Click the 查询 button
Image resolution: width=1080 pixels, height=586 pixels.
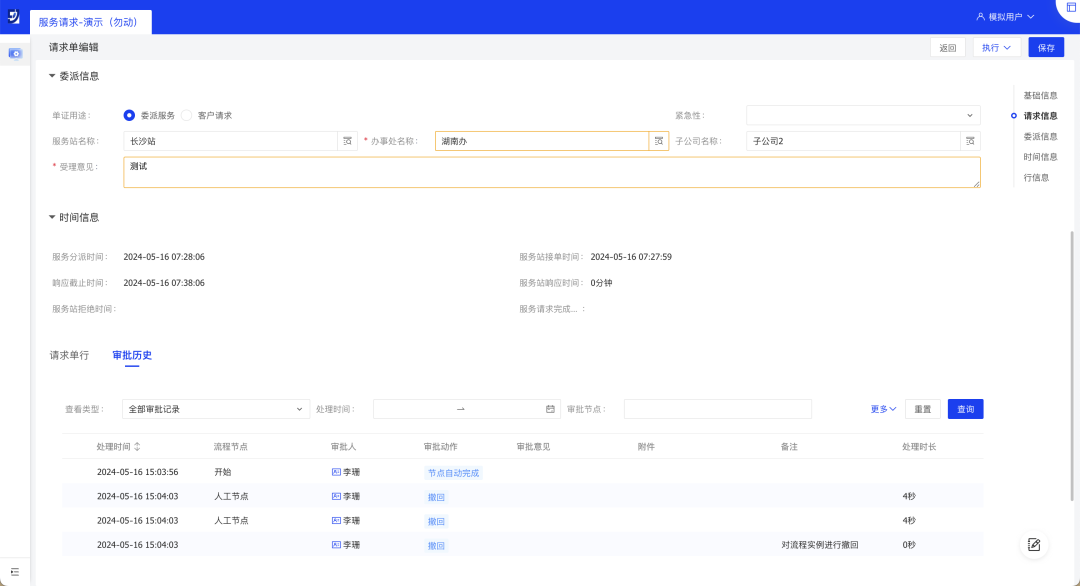(965, 409)
